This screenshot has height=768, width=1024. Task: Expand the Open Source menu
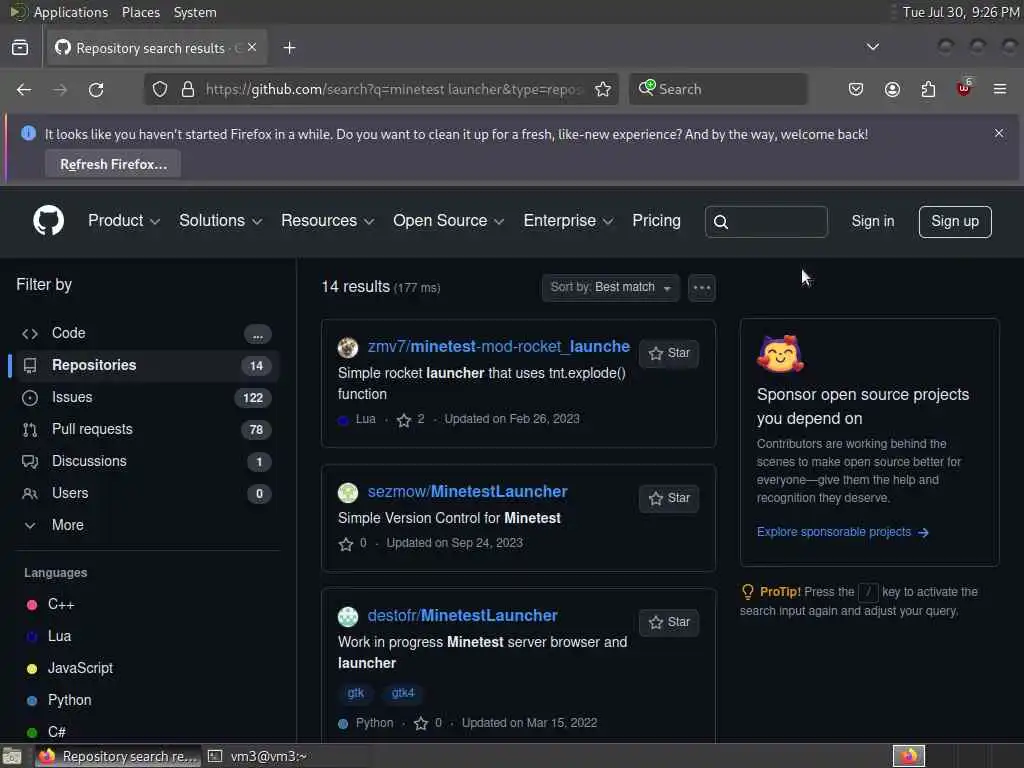(448, 221)
